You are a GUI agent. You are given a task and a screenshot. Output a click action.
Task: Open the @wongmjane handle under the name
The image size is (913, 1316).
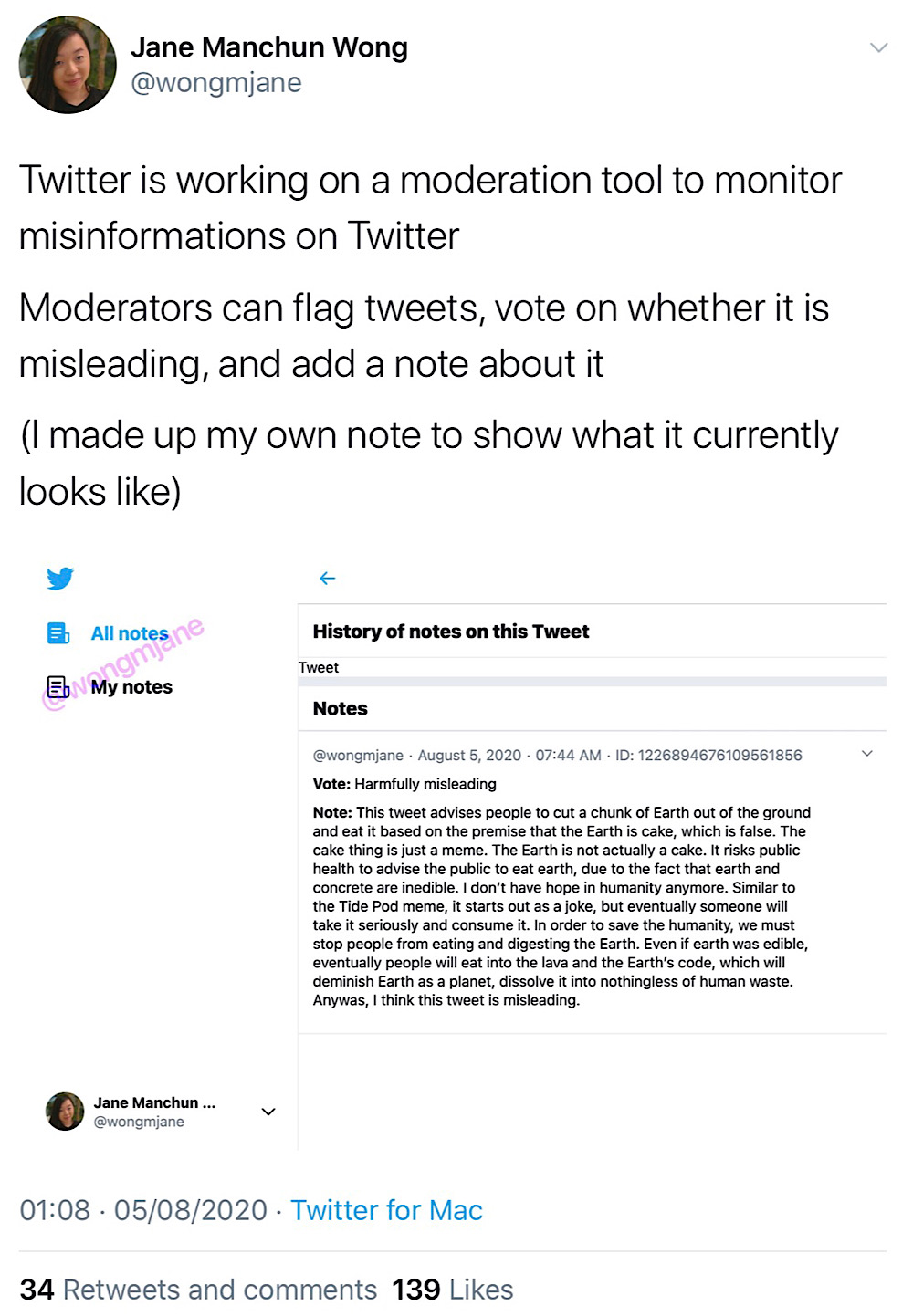(216, 82)
